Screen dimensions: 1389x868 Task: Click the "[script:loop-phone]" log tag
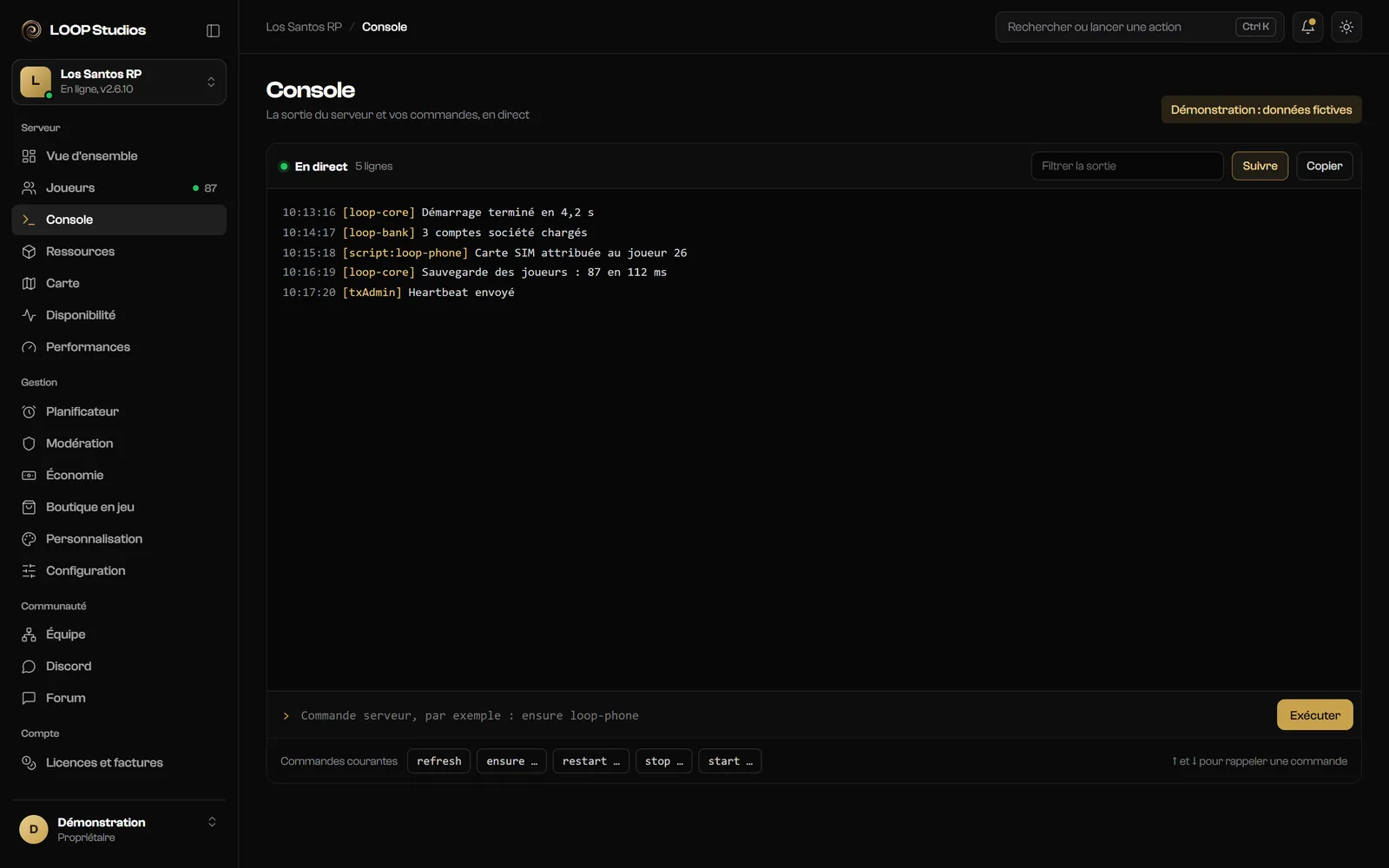pyautogui.click(x=405, y=253)
